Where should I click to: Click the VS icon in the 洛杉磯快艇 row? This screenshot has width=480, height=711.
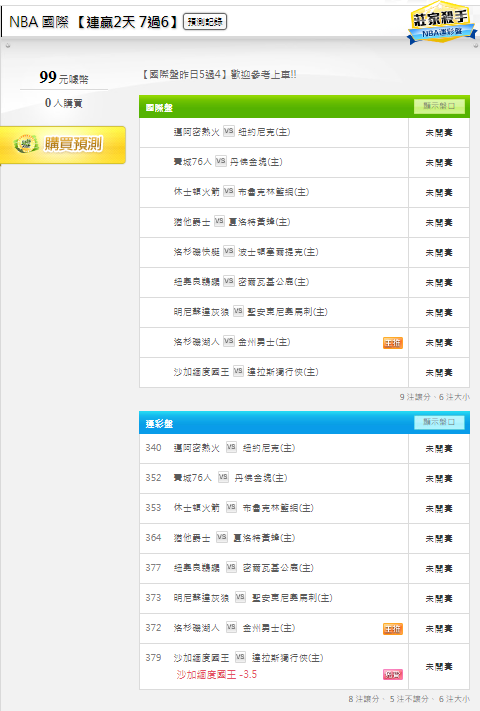[x=229, y=251]
